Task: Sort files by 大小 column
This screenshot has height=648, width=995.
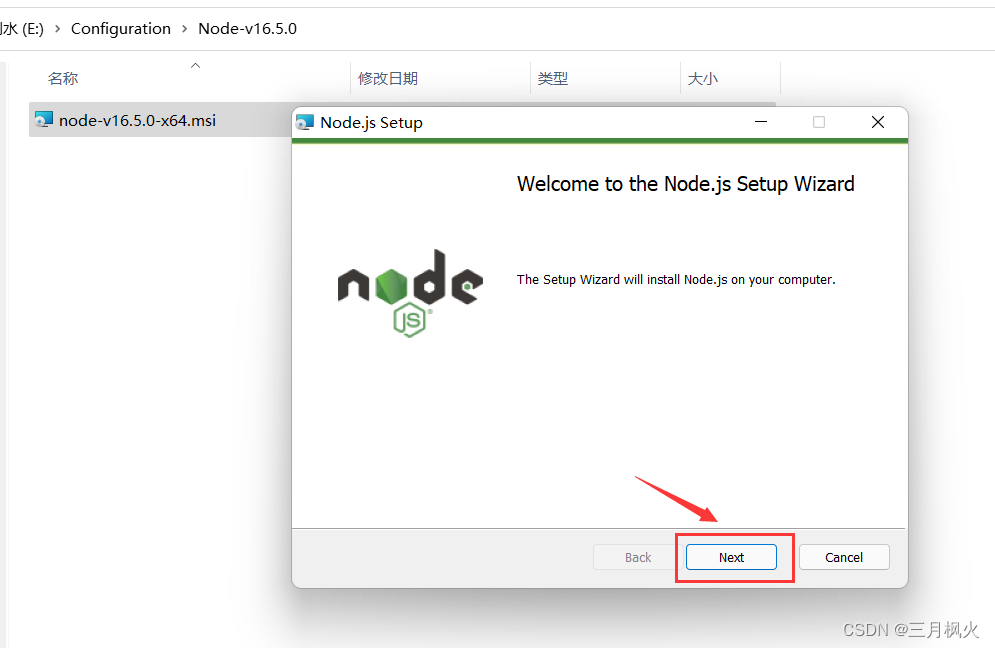Action: pyautogui.click(x=703, y=79)
